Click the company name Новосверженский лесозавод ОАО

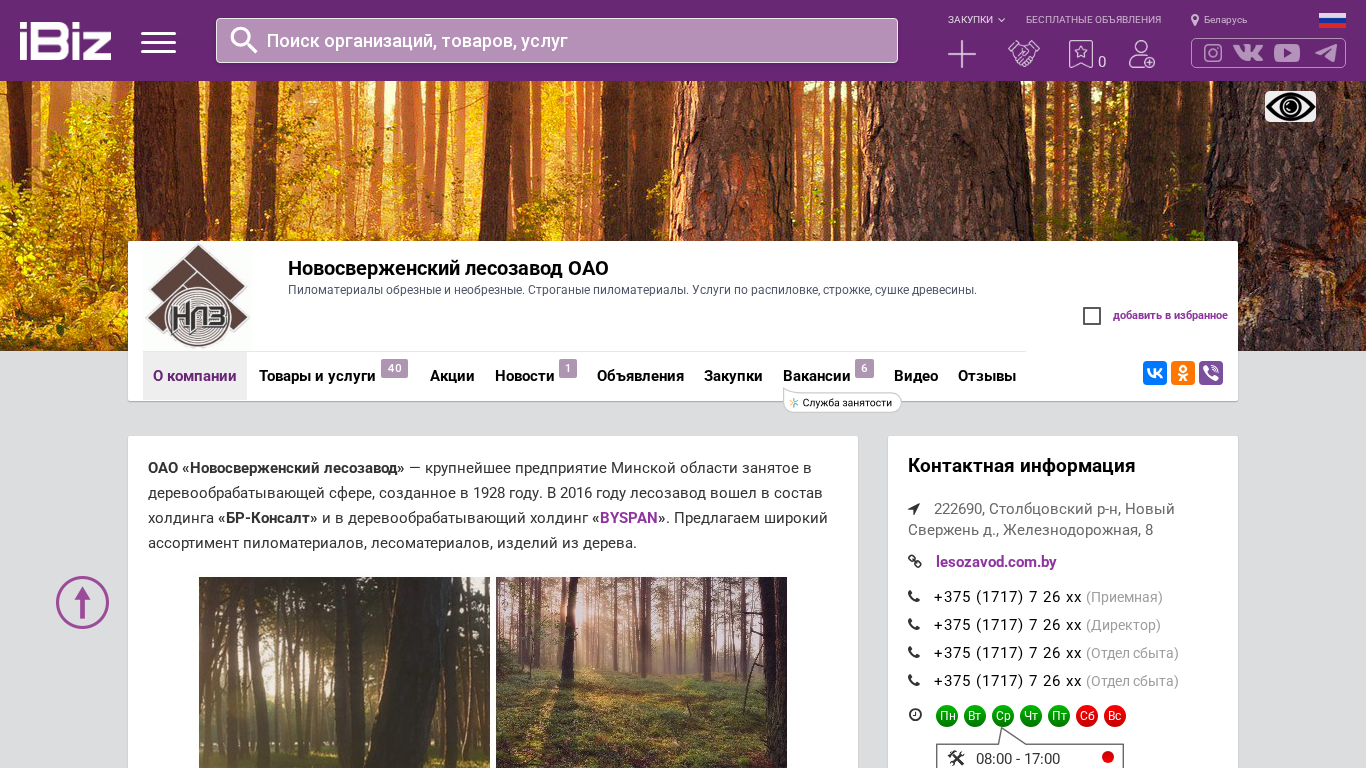448,268
